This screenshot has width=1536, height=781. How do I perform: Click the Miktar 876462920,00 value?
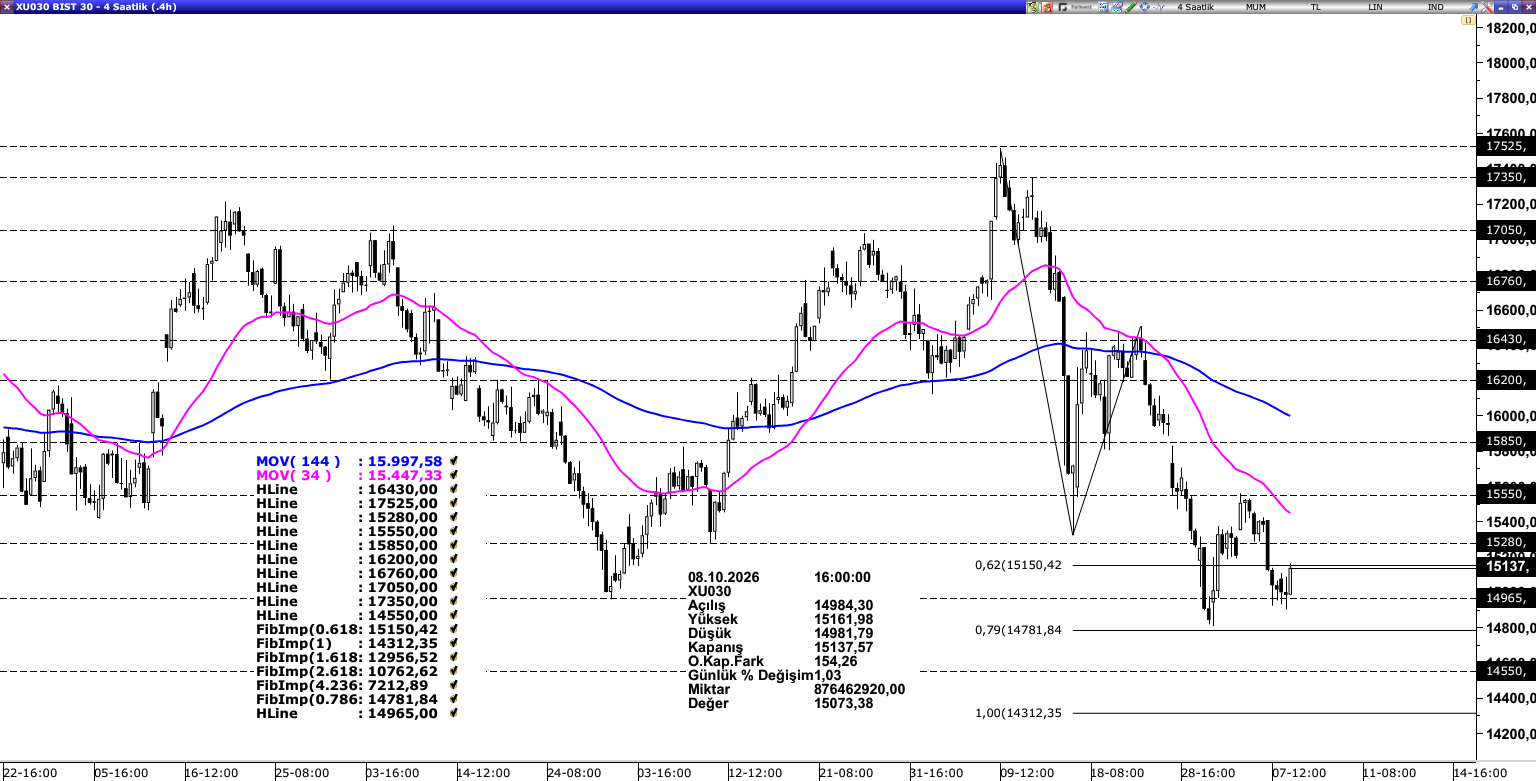(x=859, y=689)
